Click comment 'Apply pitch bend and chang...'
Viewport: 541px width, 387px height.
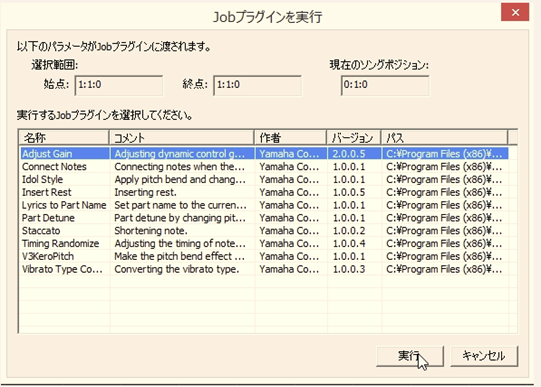[180, 179]
